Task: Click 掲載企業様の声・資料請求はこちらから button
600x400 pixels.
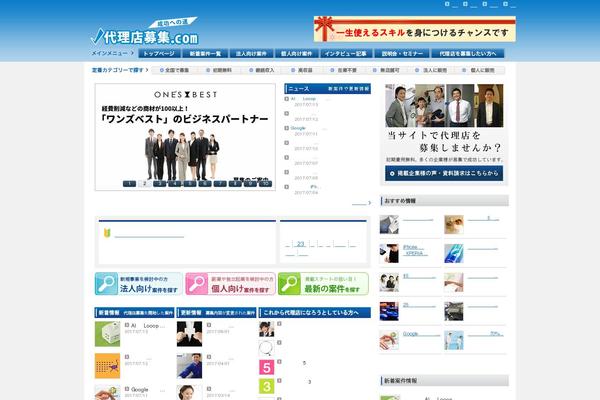Action: point(444,173)
